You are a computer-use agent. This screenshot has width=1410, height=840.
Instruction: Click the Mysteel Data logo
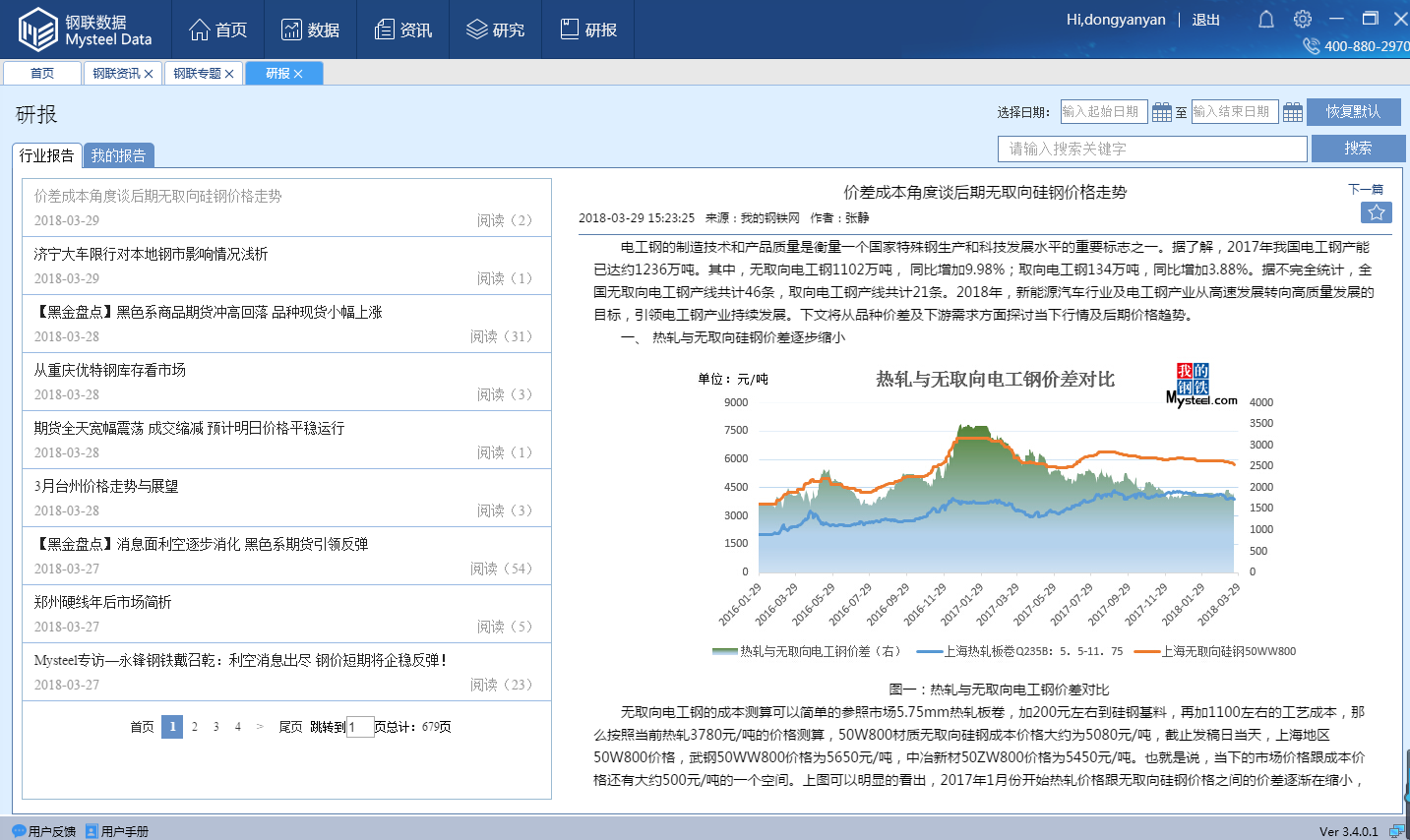coord(86,30)
